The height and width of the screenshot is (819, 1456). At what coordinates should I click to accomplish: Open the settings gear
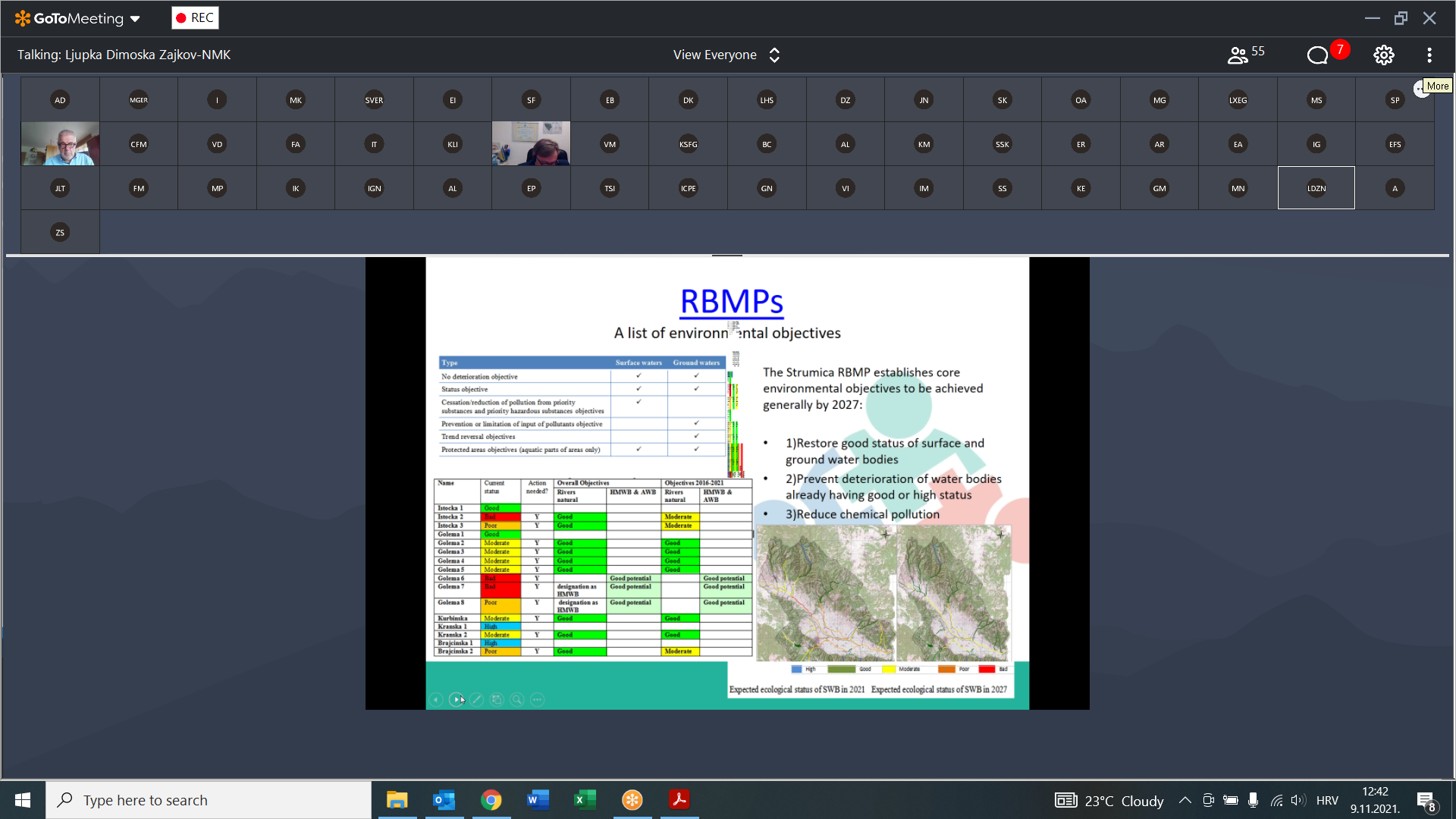1383,55
